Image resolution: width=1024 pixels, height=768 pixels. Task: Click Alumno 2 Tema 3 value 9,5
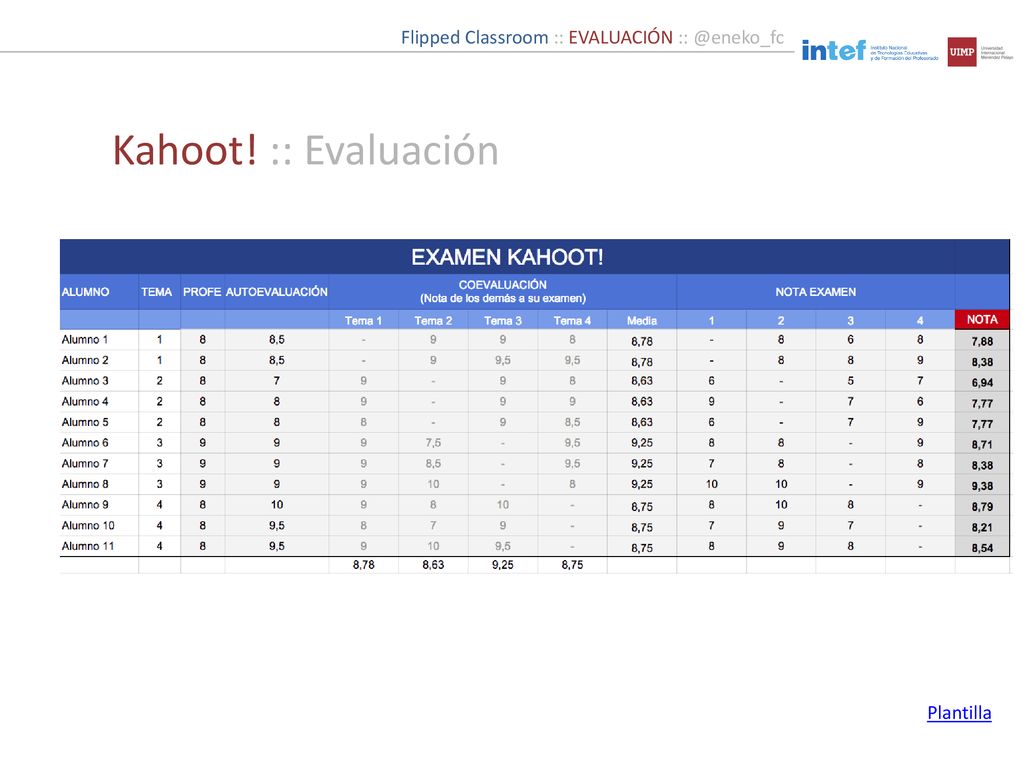(503, 360)
